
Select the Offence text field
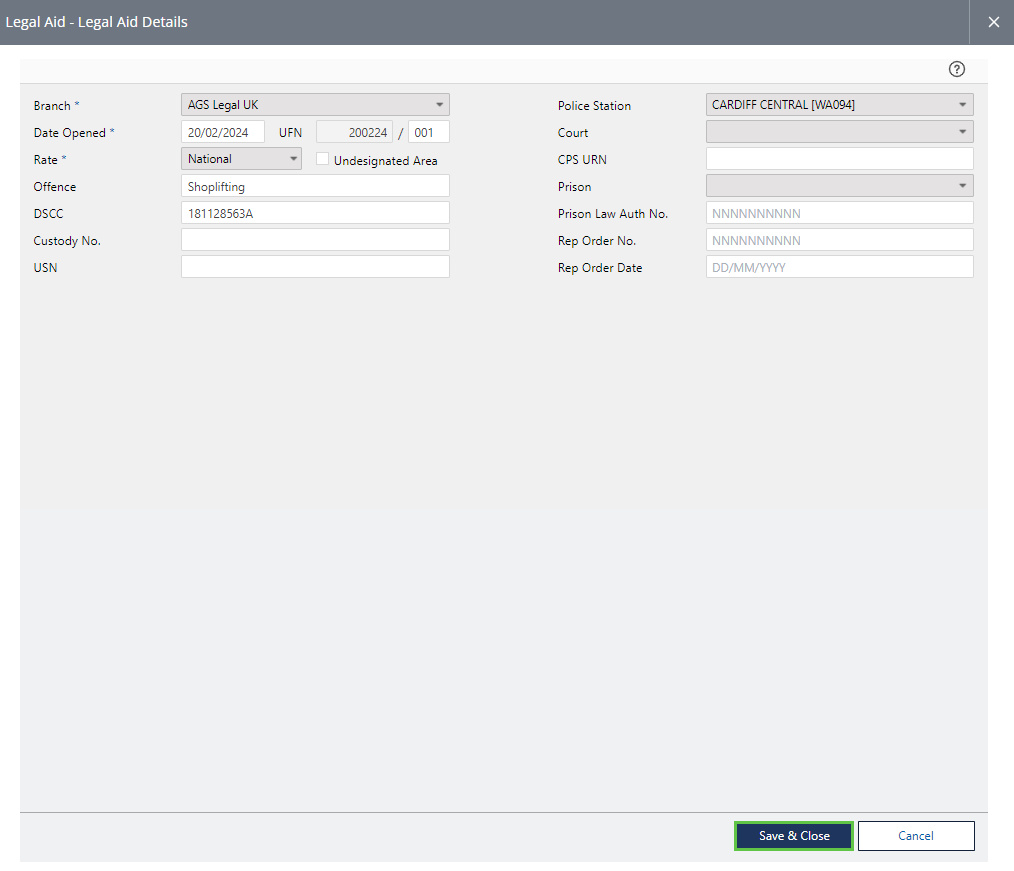(315, 186)
